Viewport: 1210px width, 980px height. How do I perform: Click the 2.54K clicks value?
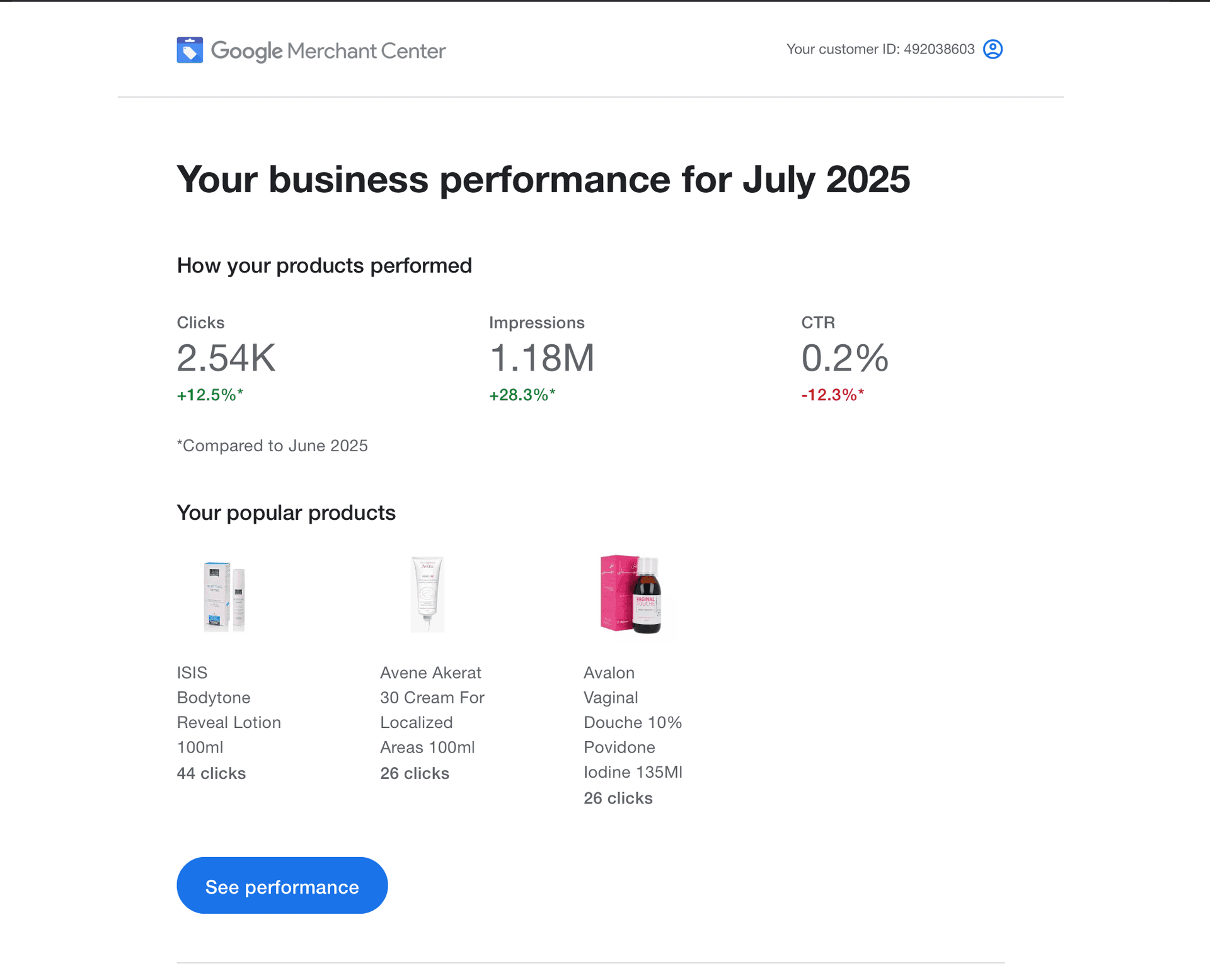226,358
